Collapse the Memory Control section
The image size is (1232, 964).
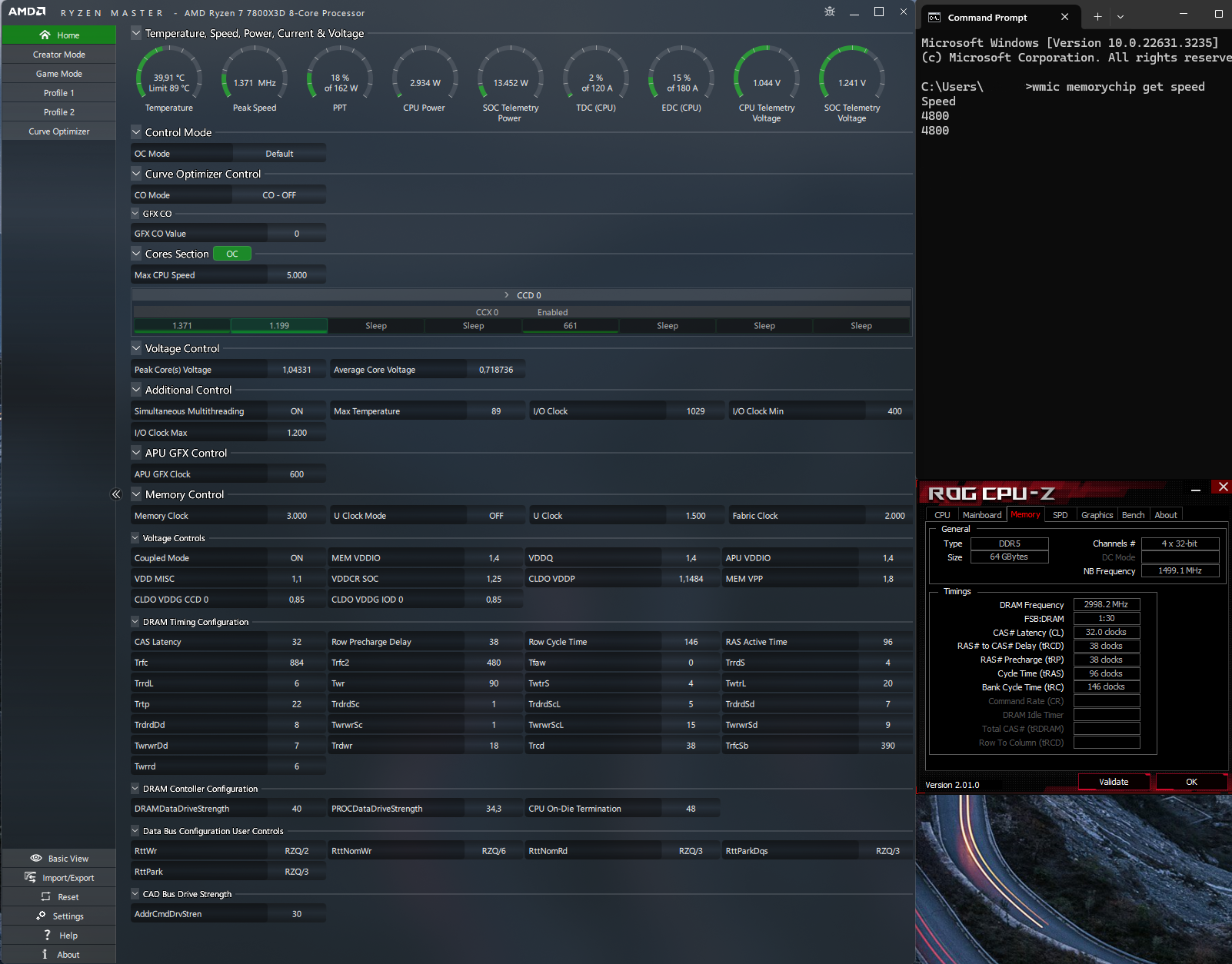pos(136,494)
